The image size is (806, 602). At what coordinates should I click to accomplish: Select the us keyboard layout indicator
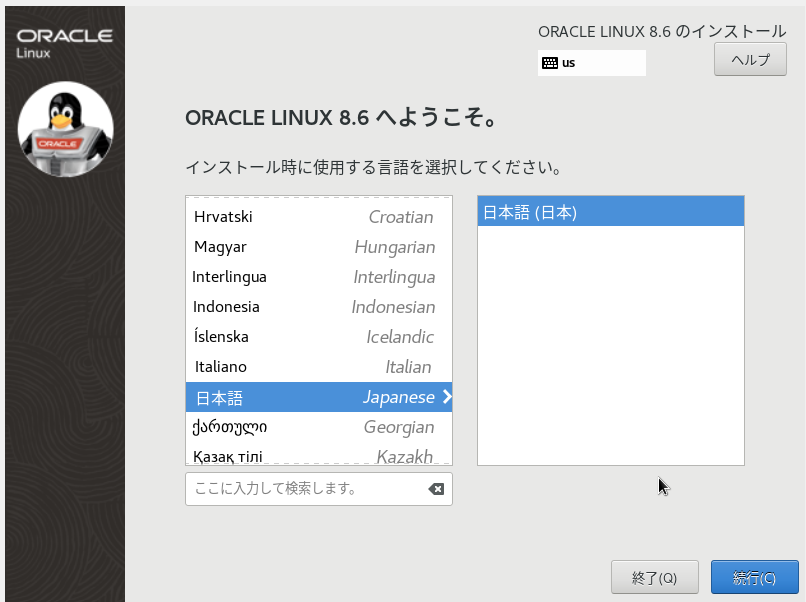(592, 63)
